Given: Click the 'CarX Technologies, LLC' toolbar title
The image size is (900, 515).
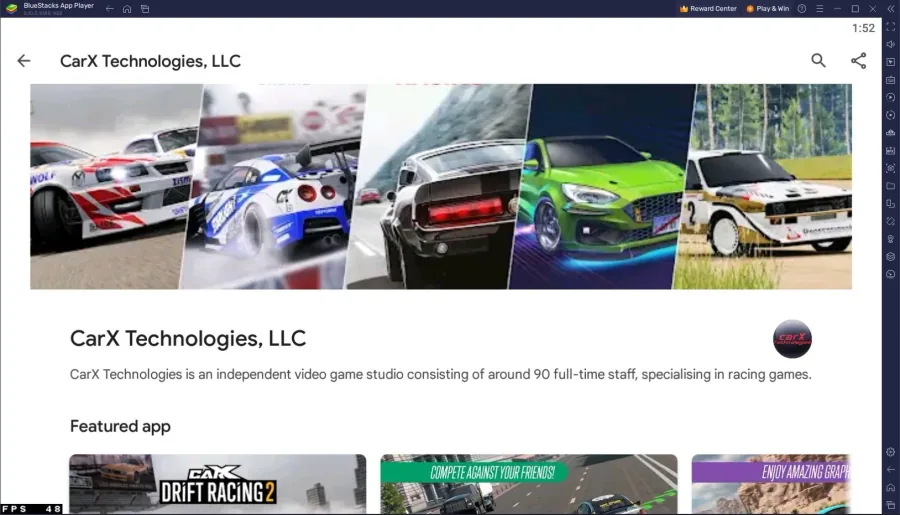Looking at the screenshot, I should [150, 61].
